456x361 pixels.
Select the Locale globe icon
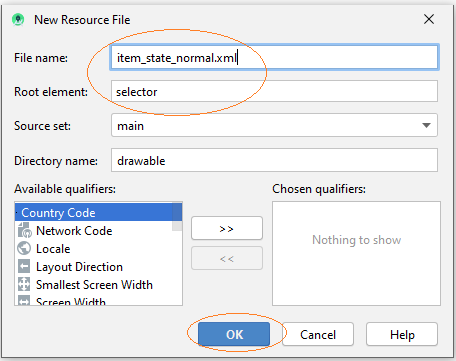[x=24, y=249]
